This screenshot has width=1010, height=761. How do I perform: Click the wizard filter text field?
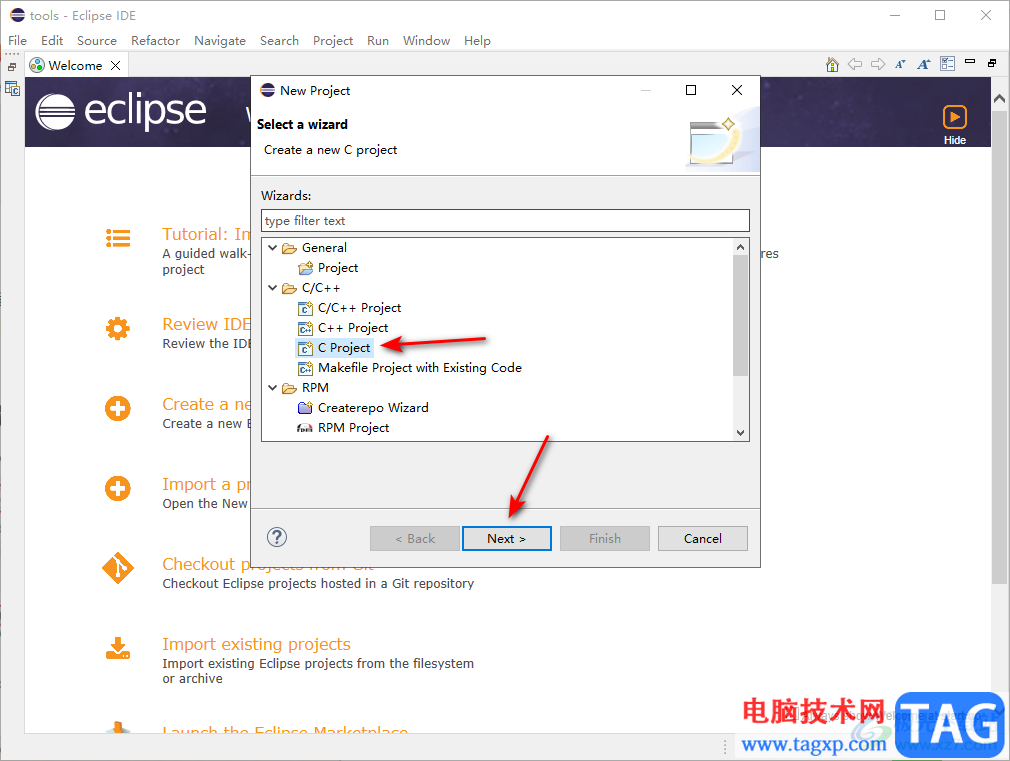[505, 220]
